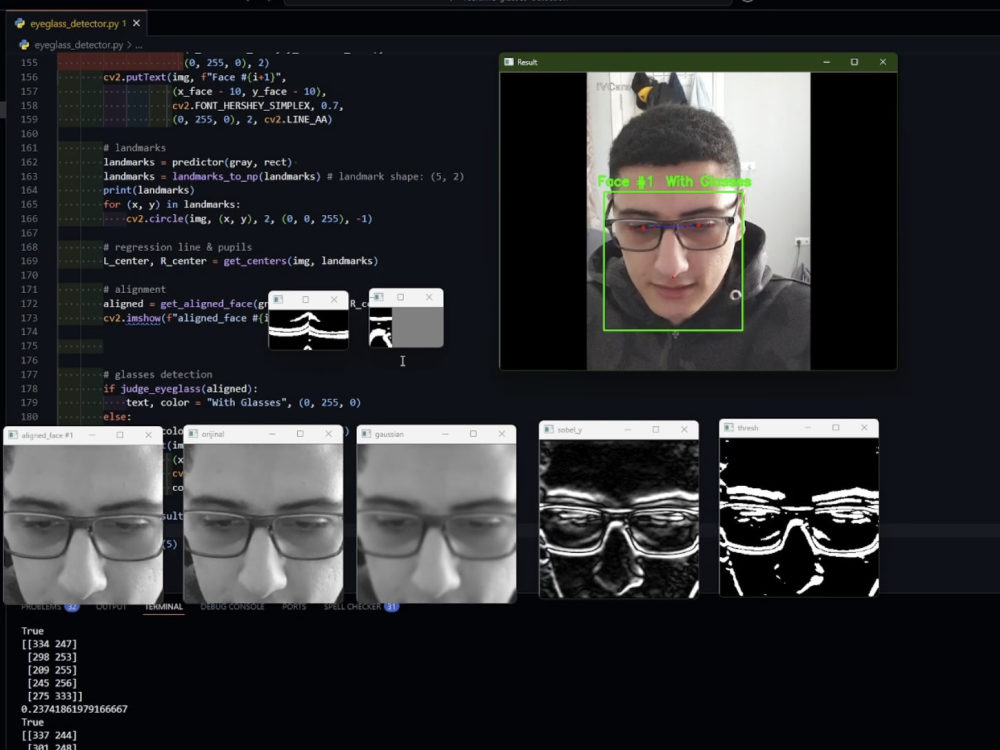1000x750 pixels.
Task: Click the Result window app icon
Action: click(x=508, y=62)
